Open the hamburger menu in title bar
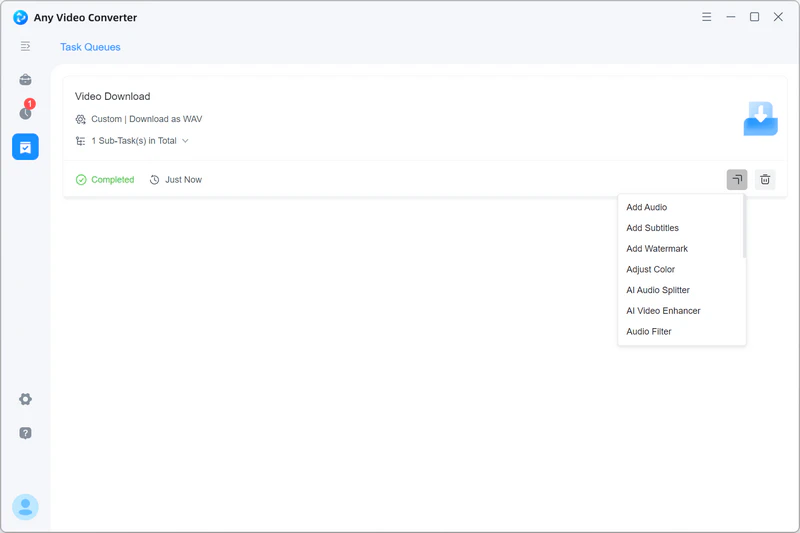Screen dimensions: 800x533 pyautogui.click(x=707, y=17)
